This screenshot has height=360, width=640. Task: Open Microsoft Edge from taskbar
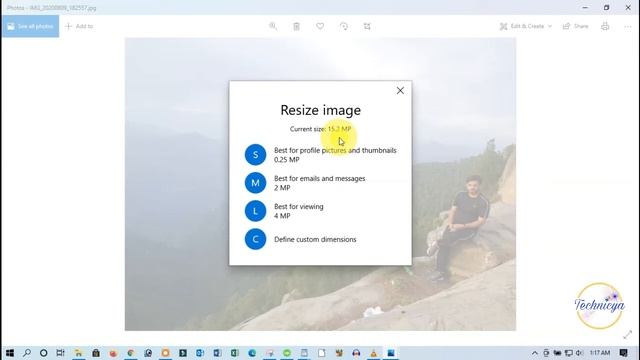click(252, 353)
